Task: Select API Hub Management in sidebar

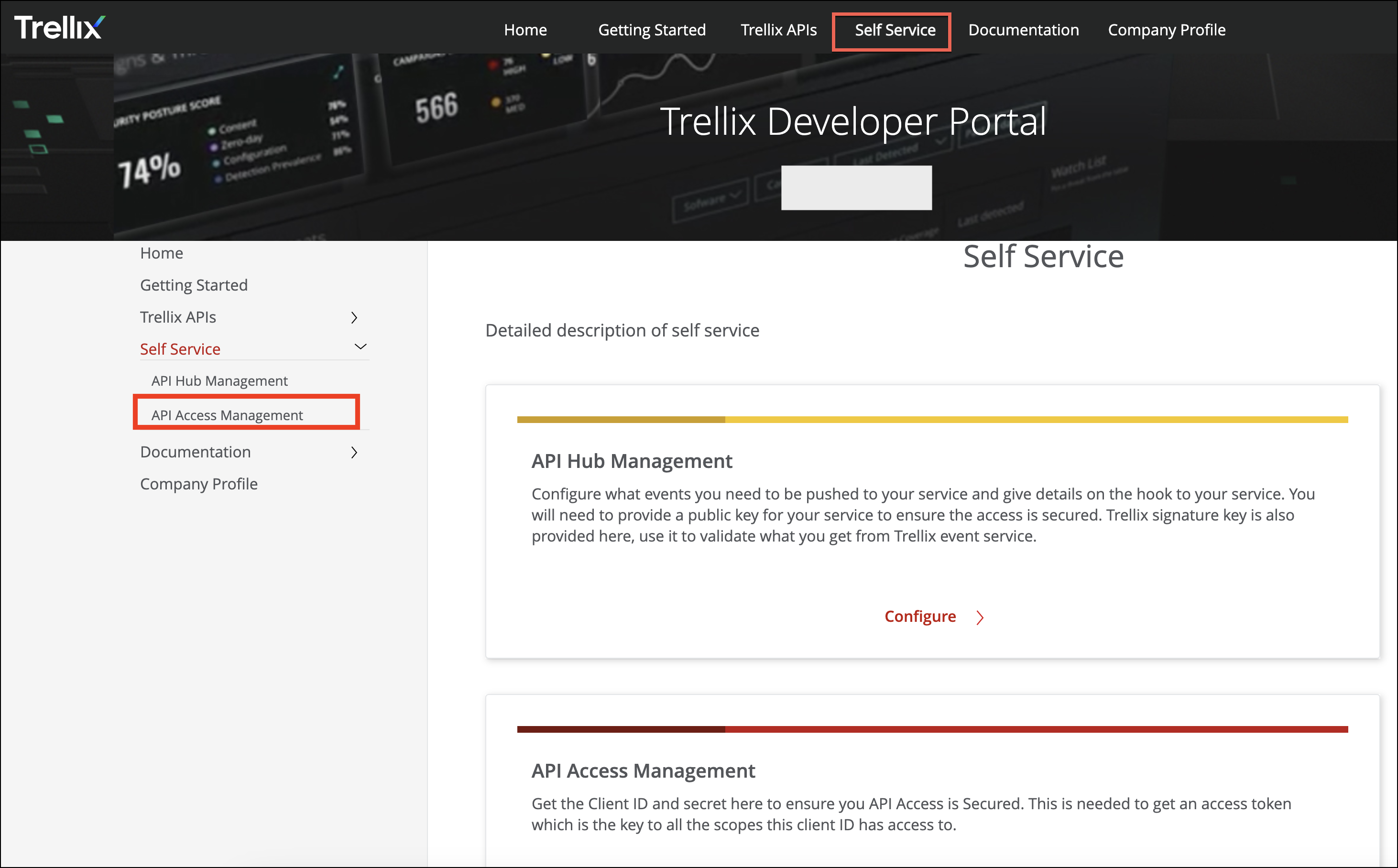Action: pos(219,380)
